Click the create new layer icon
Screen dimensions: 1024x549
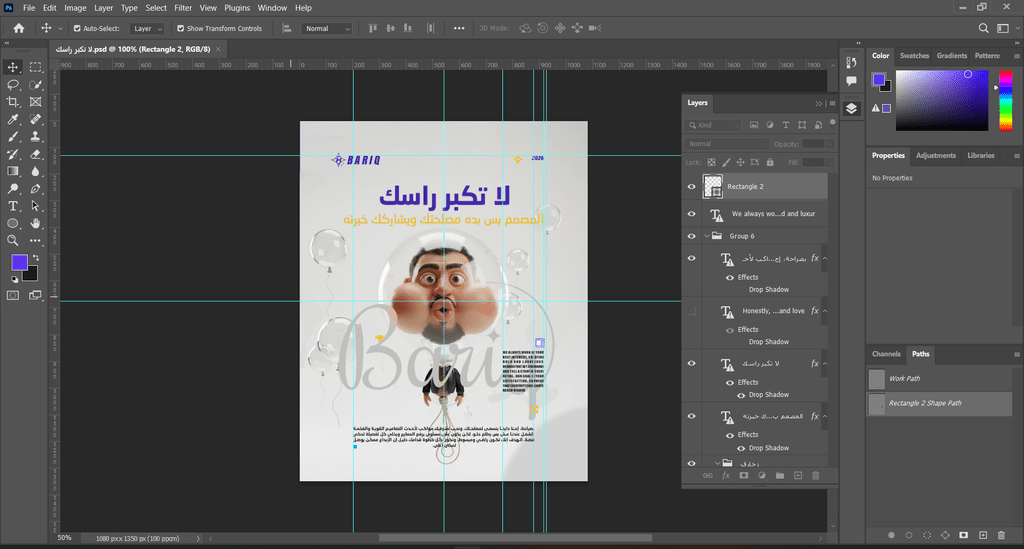[x=797, y=476]
